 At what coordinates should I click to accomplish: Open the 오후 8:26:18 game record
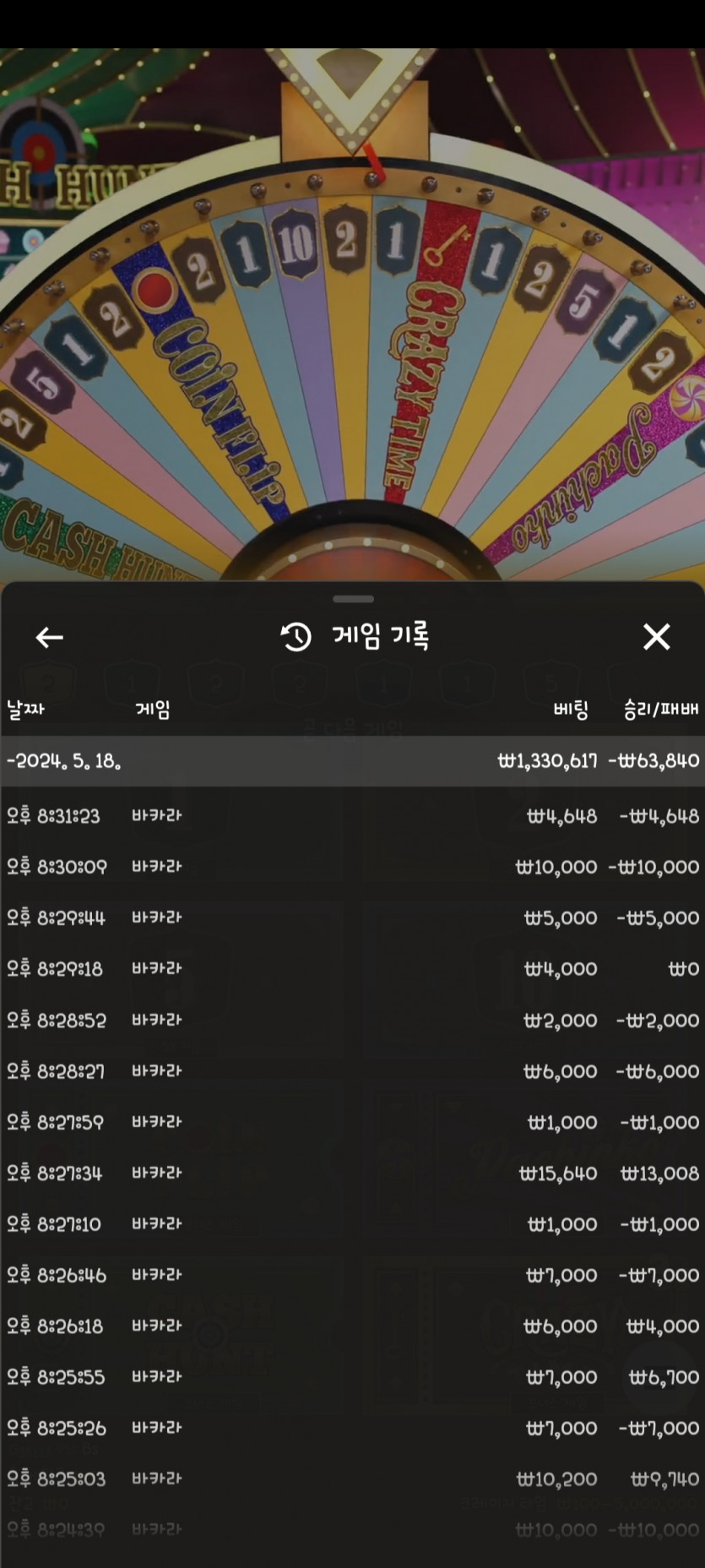[352, 1326]
